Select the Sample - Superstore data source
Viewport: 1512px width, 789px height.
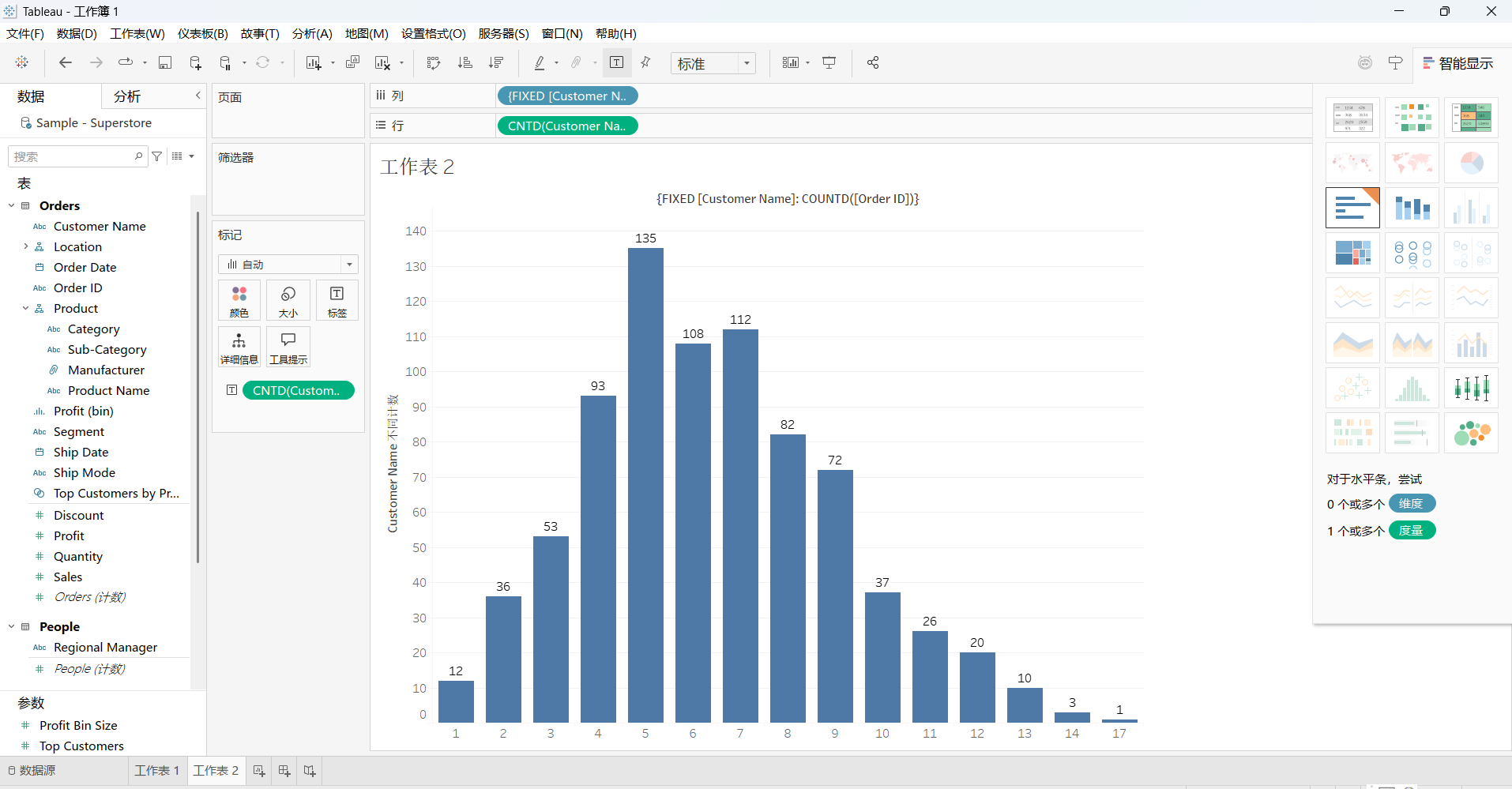[x=93, y=122]
